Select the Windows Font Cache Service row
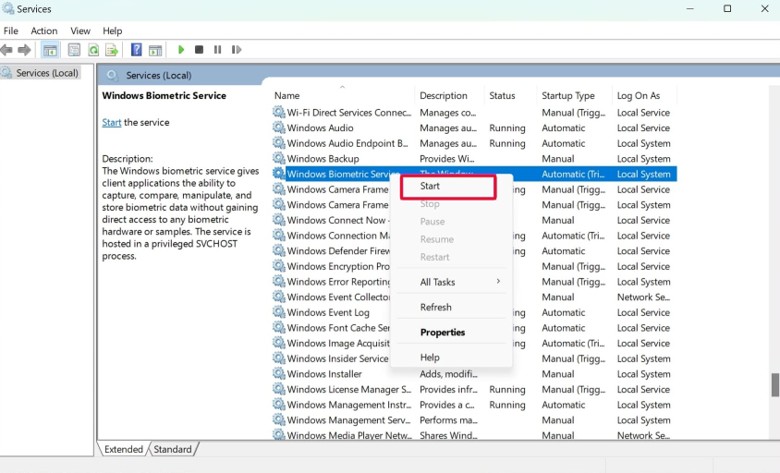This screenshot has width=780, height=473. 474,327
